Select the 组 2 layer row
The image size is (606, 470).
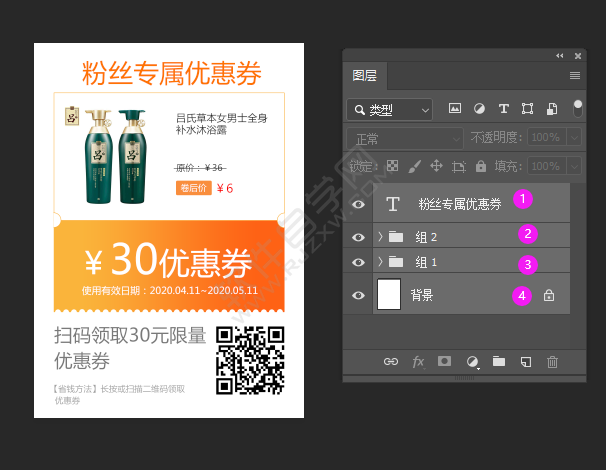click(471, 235)
